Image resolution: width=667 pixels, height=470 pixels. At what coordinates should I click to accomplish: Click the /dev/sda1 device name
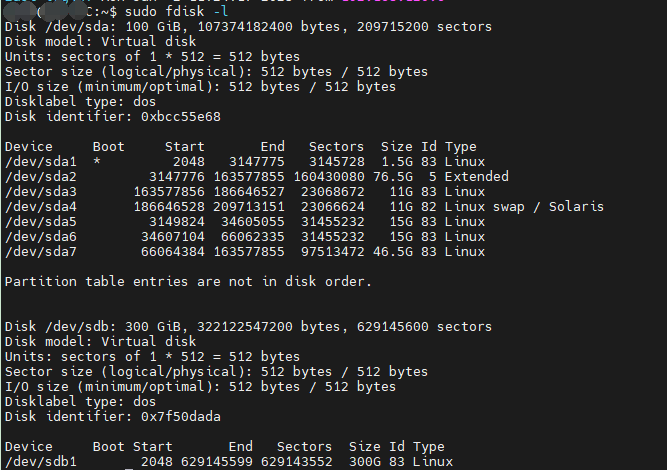(x=40, y=161)
